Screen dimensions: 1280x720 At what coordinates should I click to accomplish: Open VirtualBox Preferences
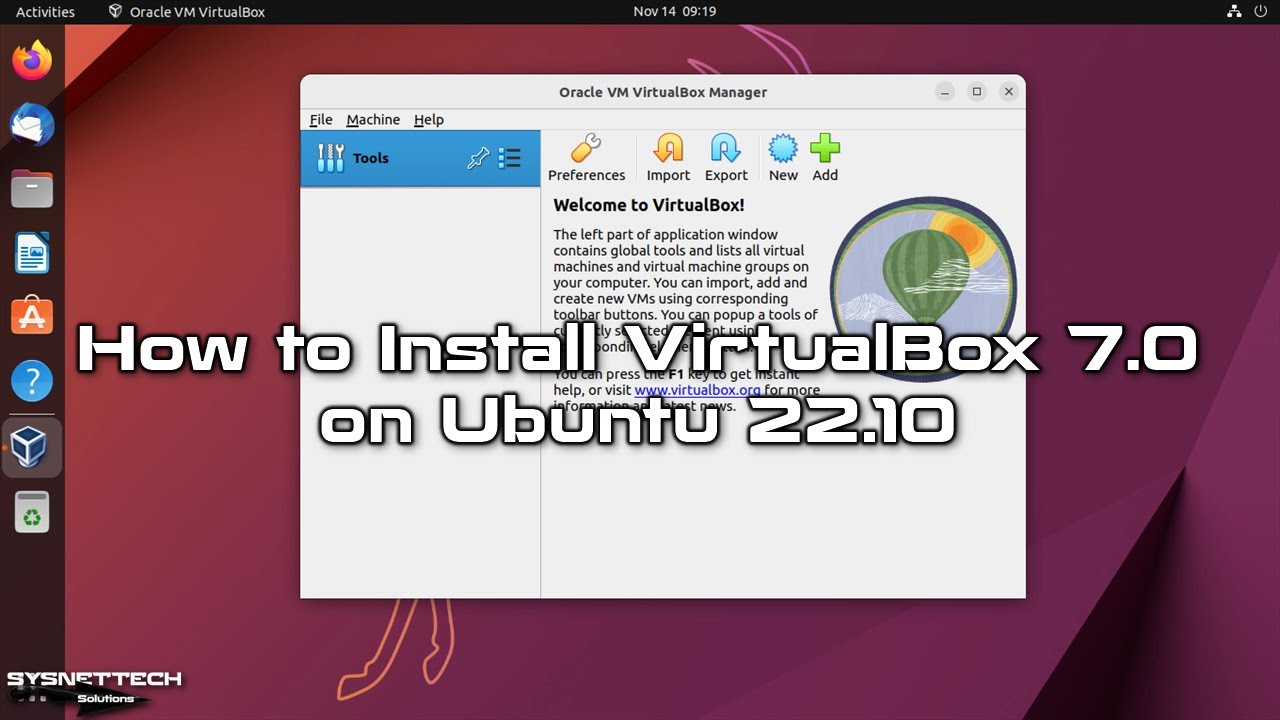click(x=586, y=159)
